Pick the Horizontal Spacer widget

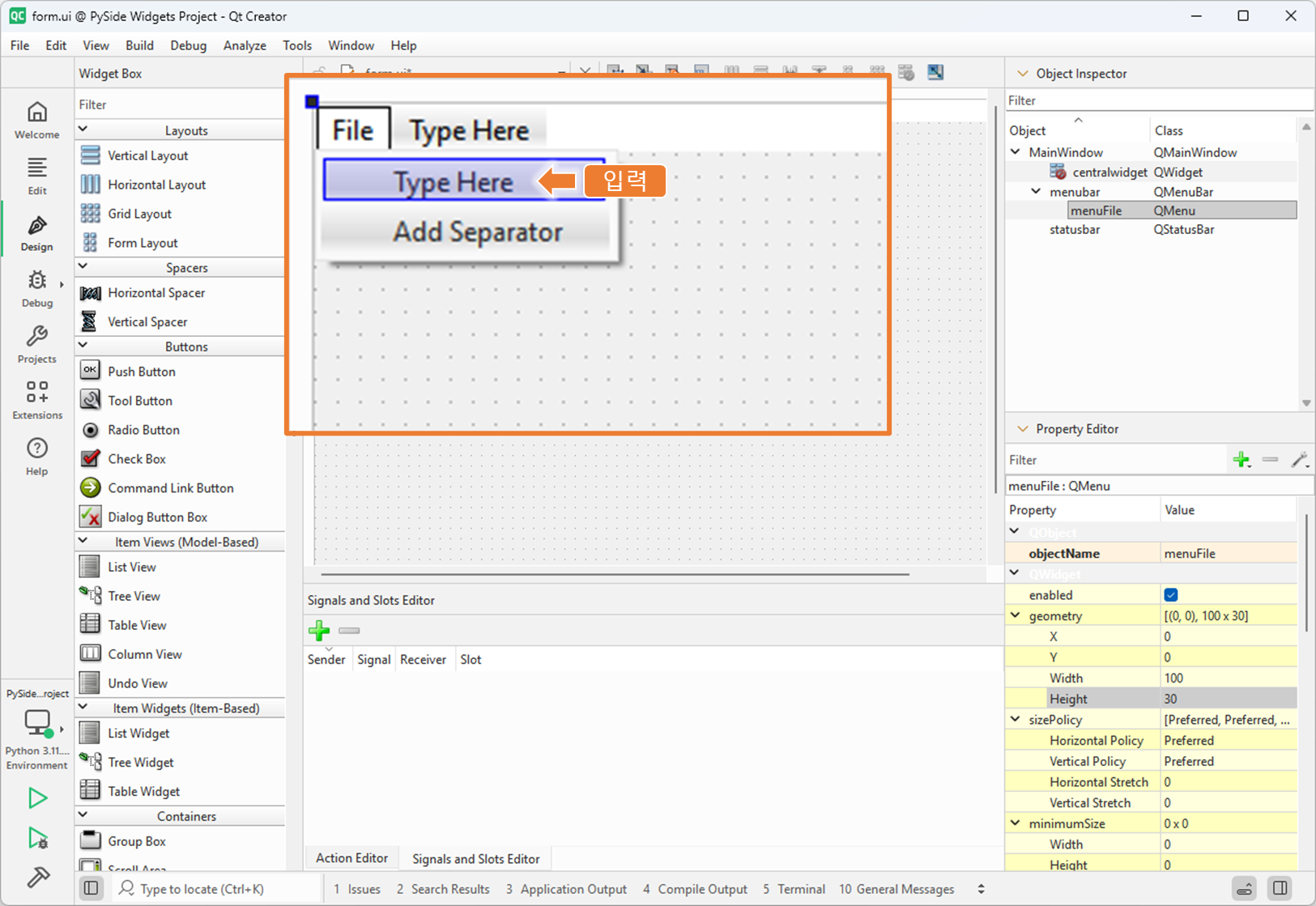[155, 293]
